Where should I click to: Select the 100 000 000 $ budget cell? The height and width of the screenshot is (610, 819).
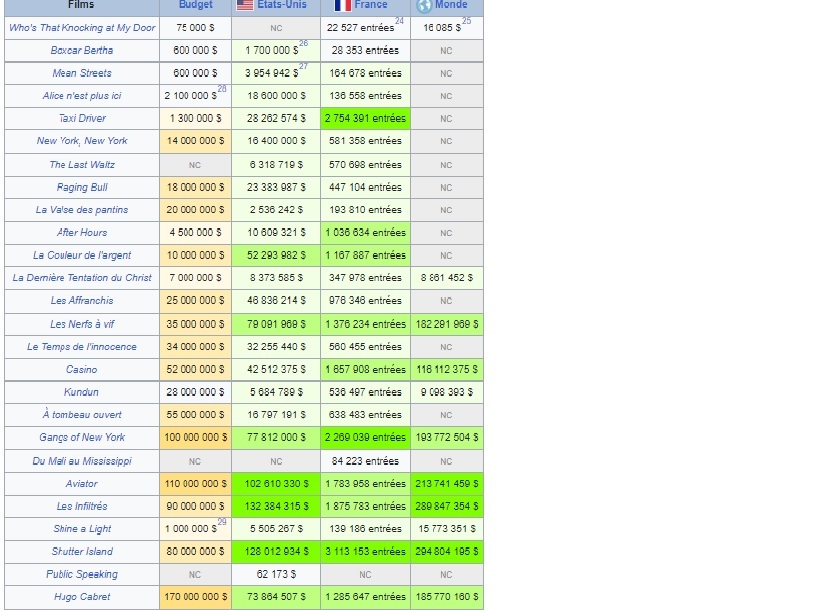(195, 438)
